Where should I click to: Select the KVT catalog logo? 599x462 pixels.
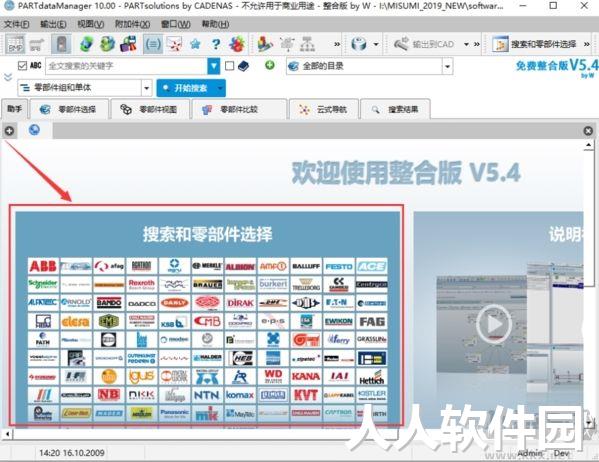tap(306, 395)
